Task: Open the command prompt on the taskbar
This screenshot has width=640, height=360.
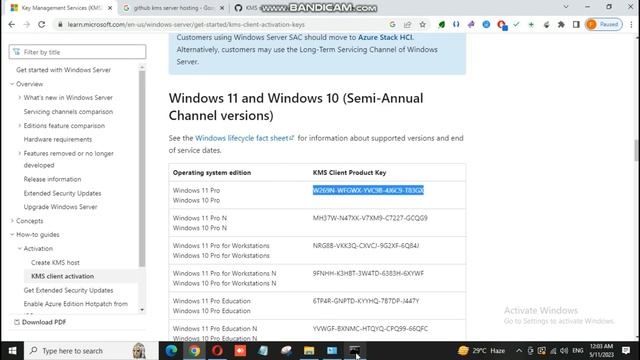Action: 354,351
